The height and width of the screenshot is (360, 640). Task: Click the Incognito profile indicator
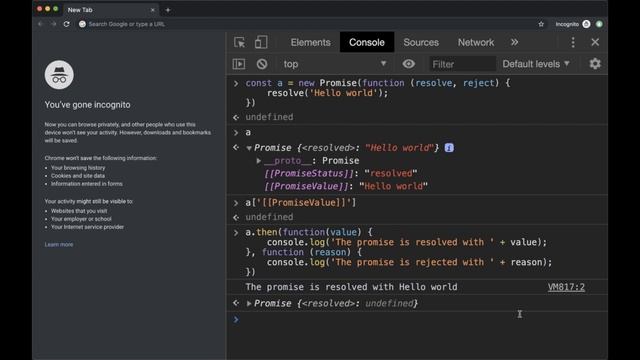pos(573,24)
